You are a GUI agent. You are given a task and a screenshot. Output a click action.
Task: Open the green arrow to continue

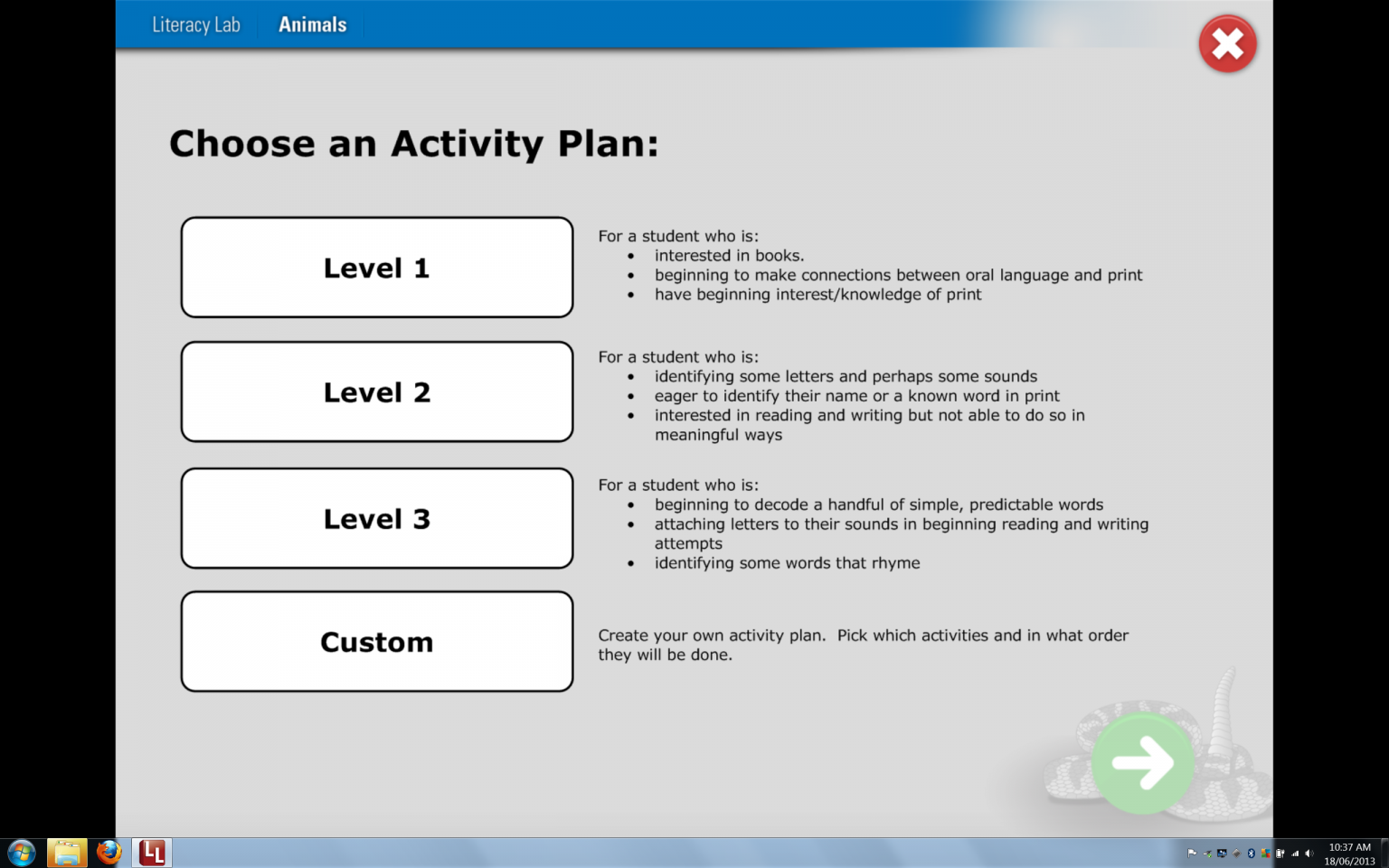pos(1143,764)
